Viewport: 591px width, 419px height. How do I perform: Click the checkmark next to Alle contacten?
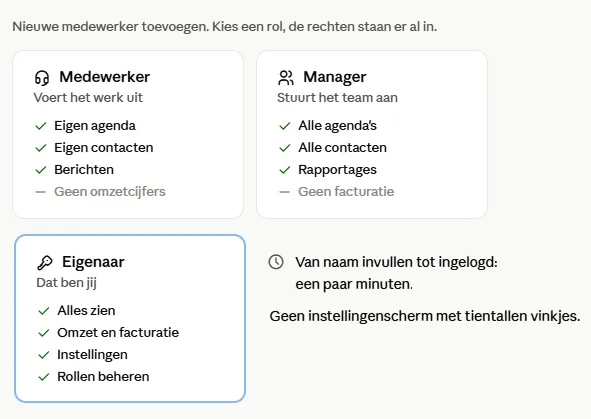(285, 148)
